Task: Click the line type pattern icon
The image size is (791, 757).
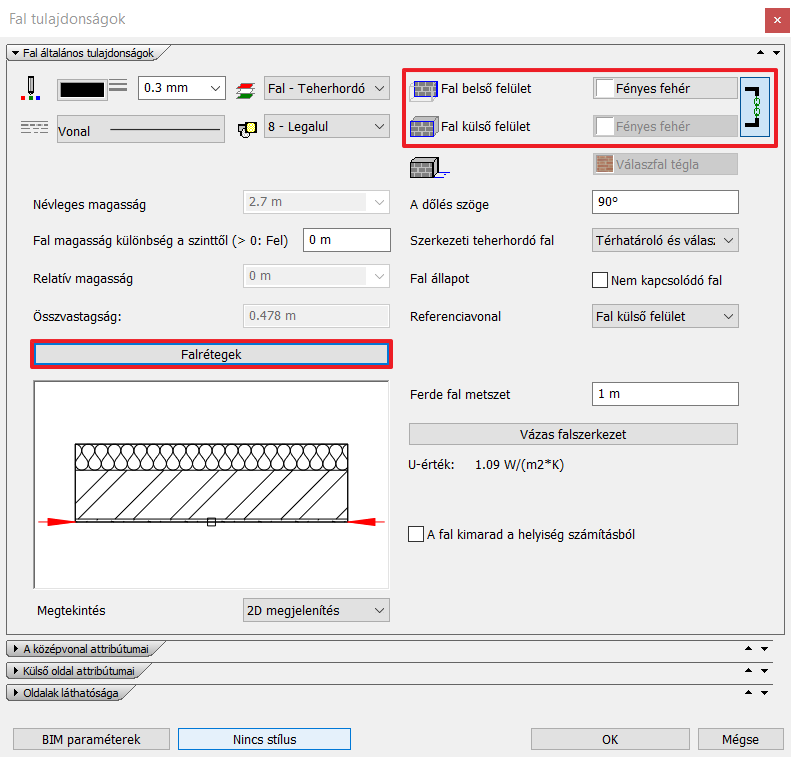Action: (x=34, y=127)
